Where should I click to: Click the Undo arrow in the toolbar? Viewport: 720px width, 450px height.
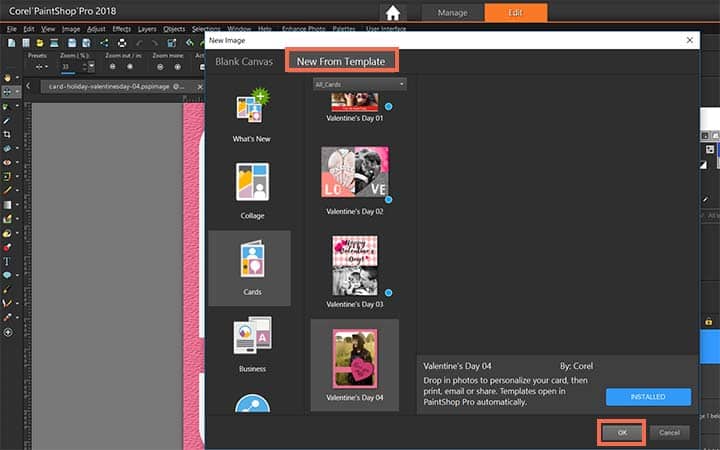click(x=140, y=43)
